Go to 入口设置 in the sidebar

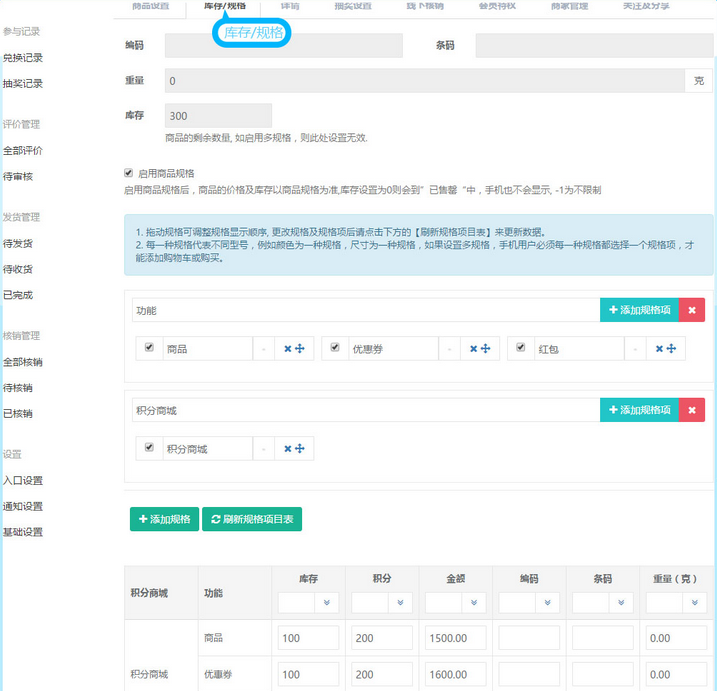coord(23,480)
